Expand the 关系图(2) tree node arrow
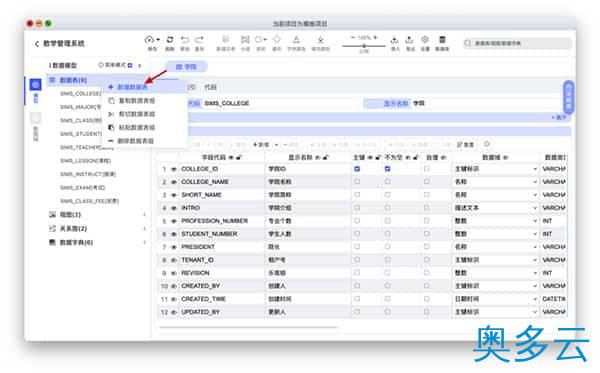600x373 pixels. pos(144,229)
